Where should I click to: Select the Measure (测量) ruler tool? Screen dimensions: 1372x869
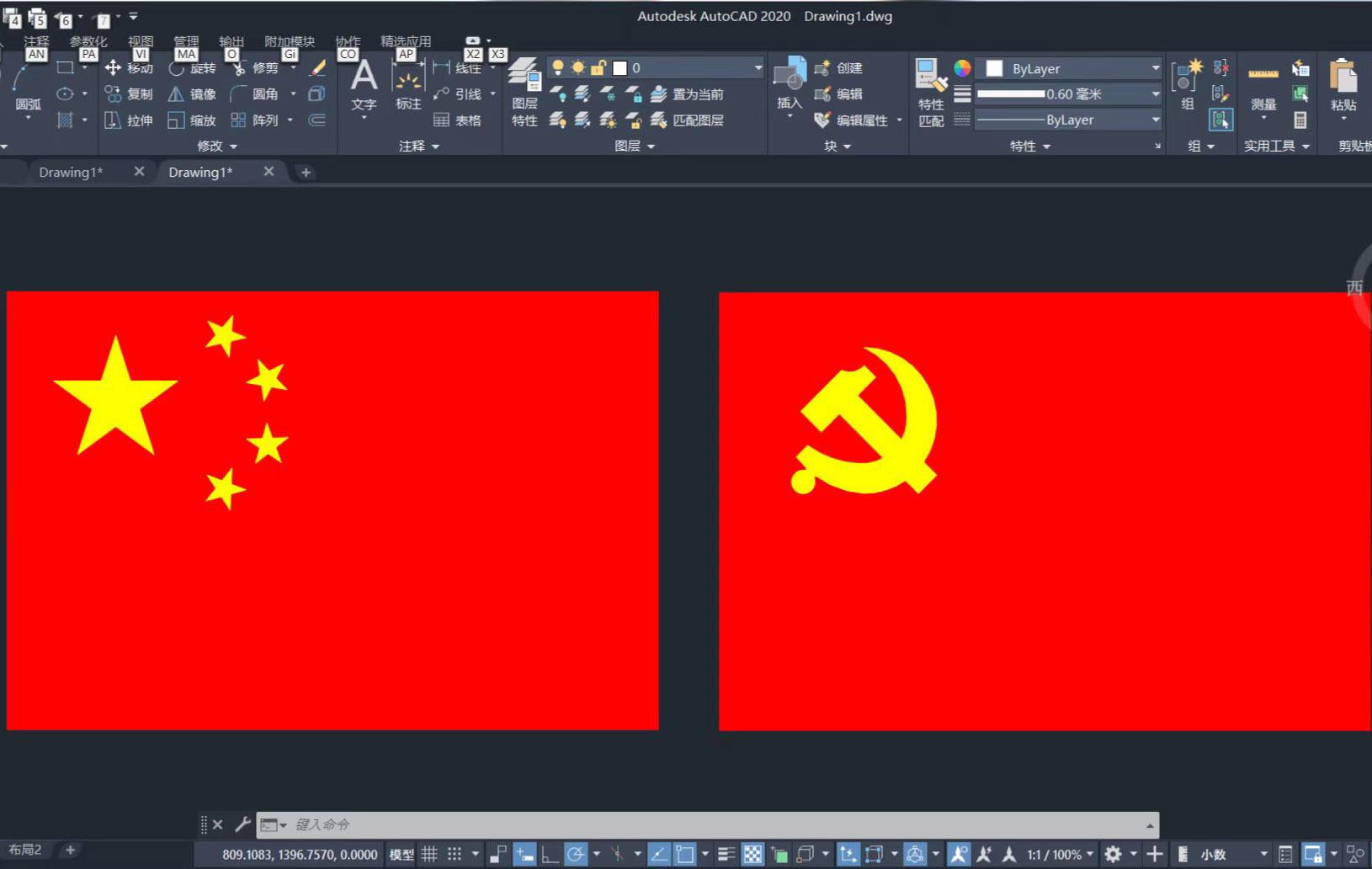1263,88
